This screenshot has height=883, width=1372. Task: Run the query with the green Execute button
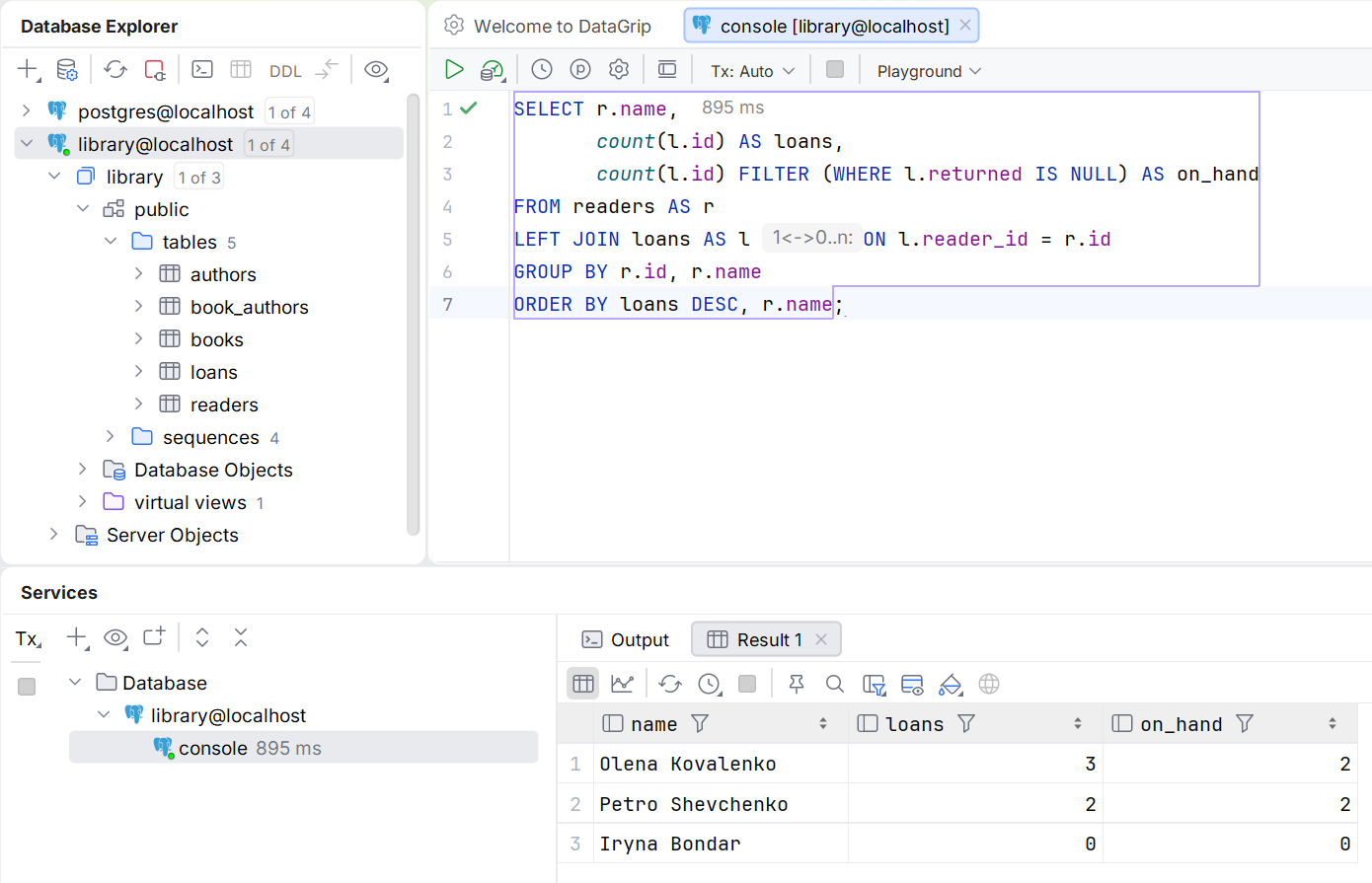coord(454,69)
